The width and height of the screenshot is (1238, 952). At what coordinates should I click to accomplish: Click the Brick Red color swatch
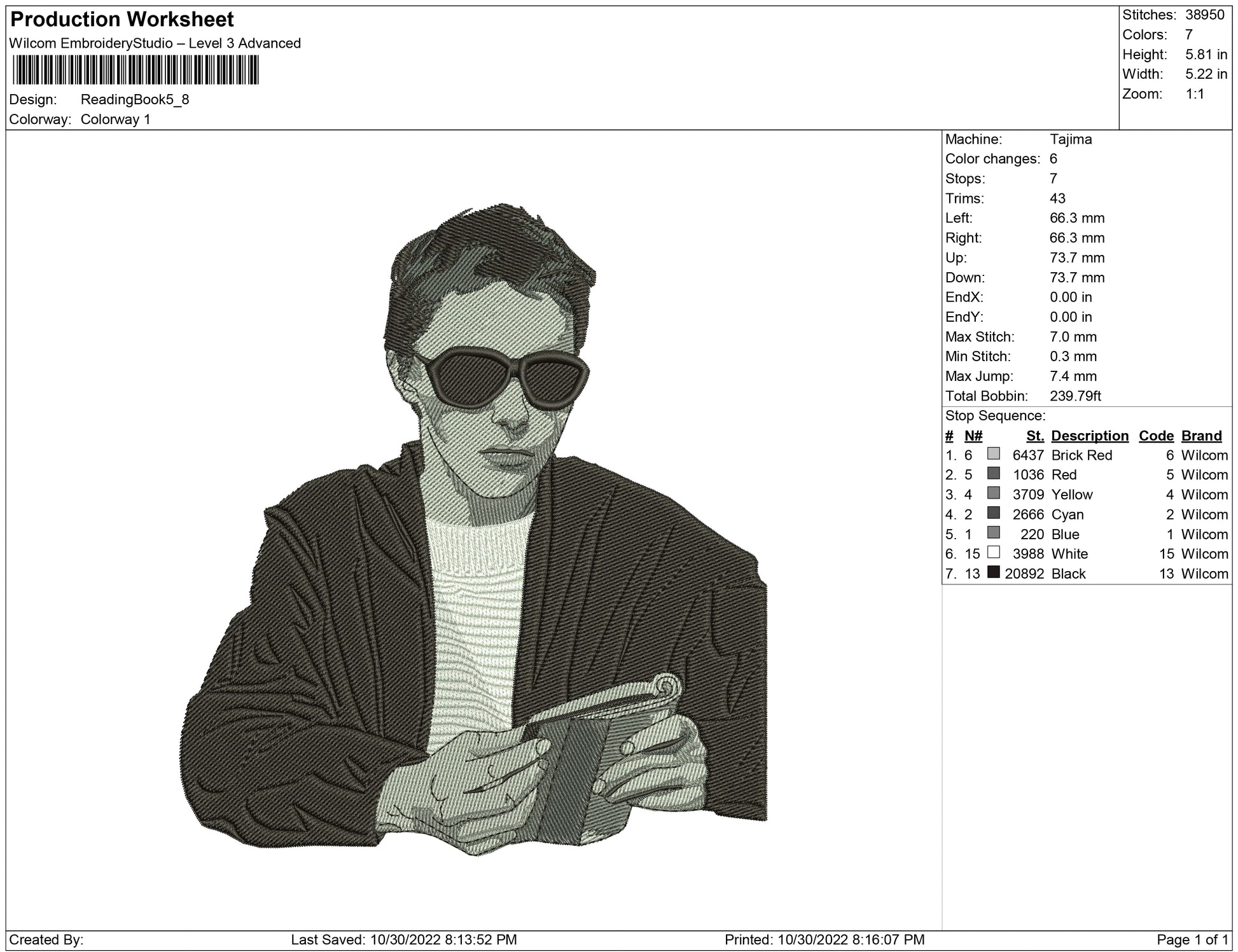(x=993, y=454)
